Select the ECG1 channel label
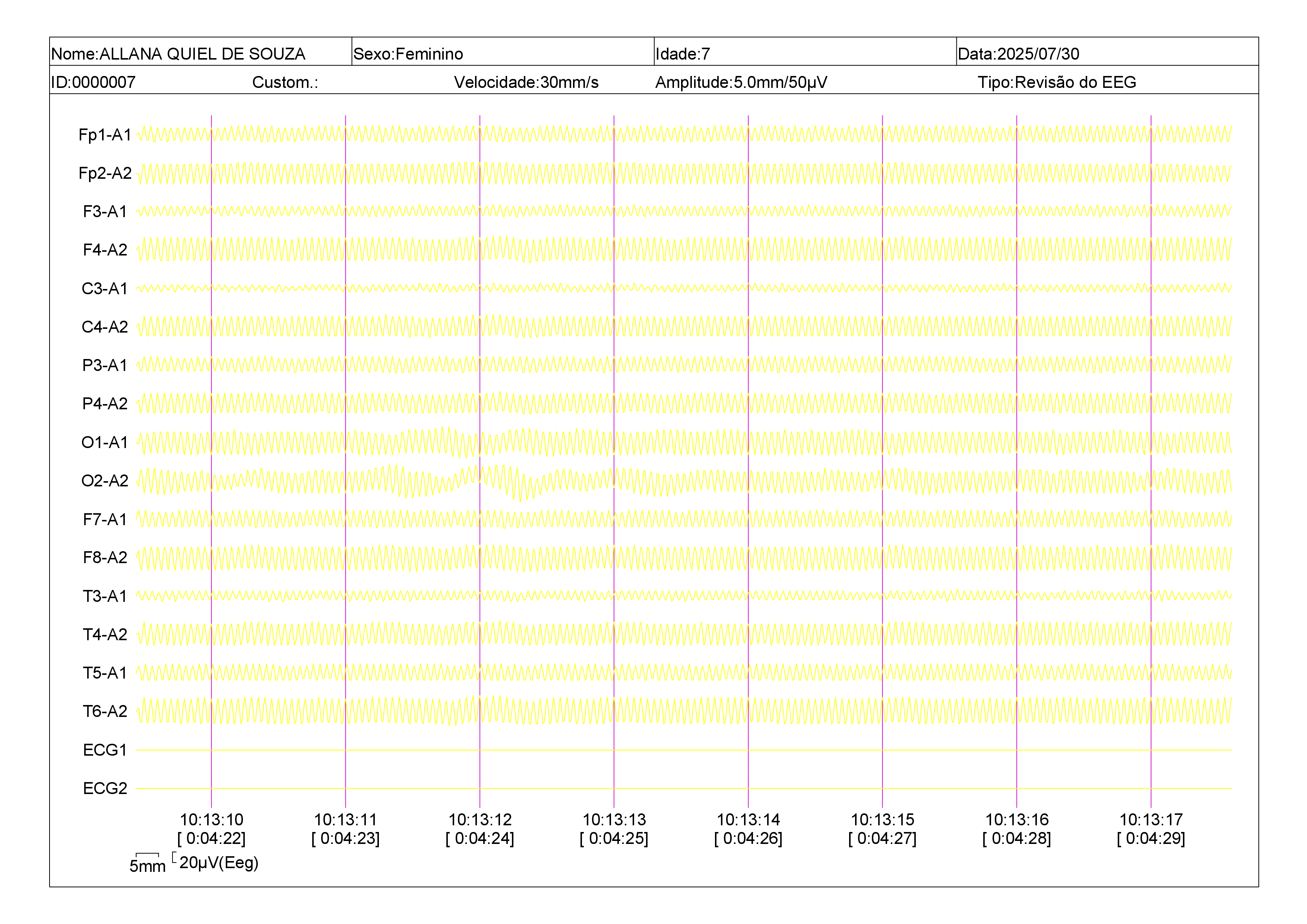 click(x=105, y=750)
